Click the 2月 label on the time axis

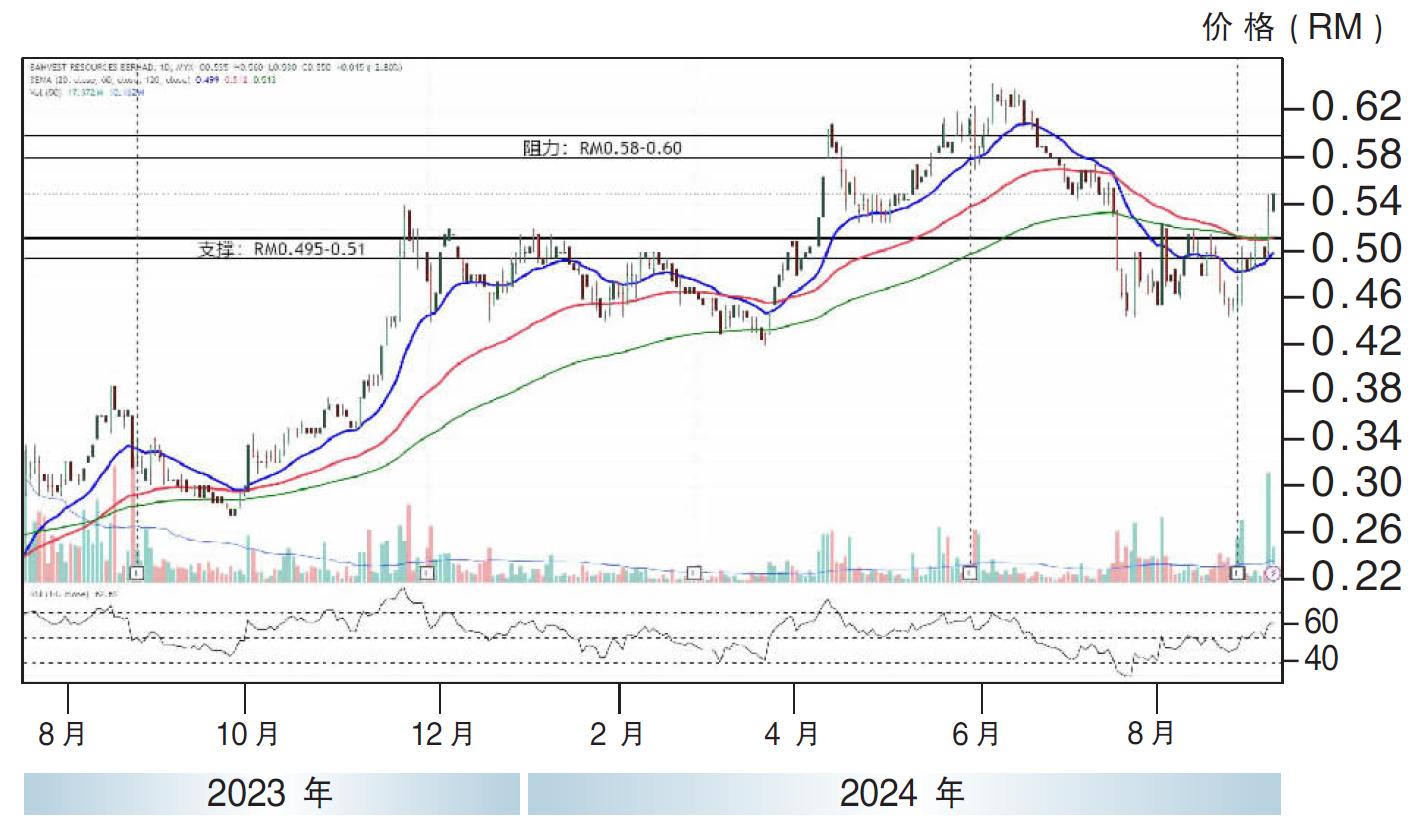pos(617,735)
